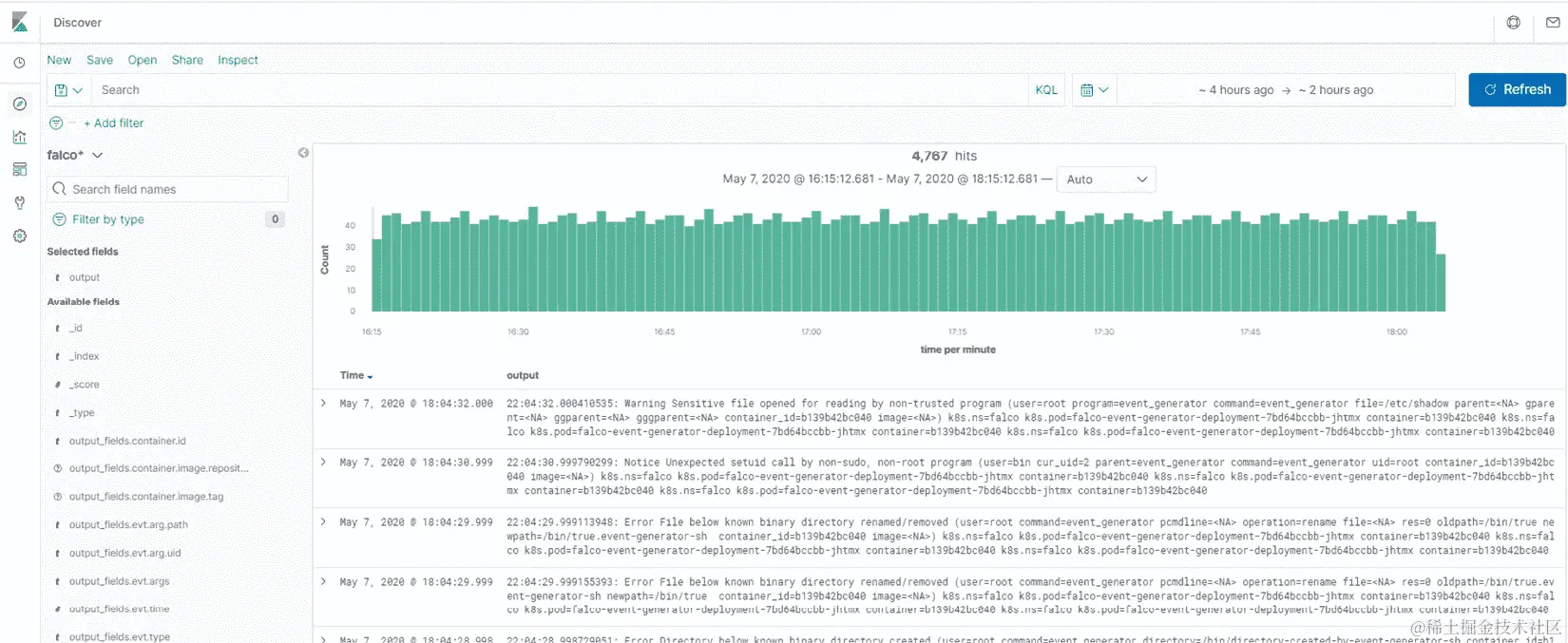Screen dimensions: 1568x643
Task: Select 'output_fields.evt.arg.path' field
Action: click(x=128, y=524)
